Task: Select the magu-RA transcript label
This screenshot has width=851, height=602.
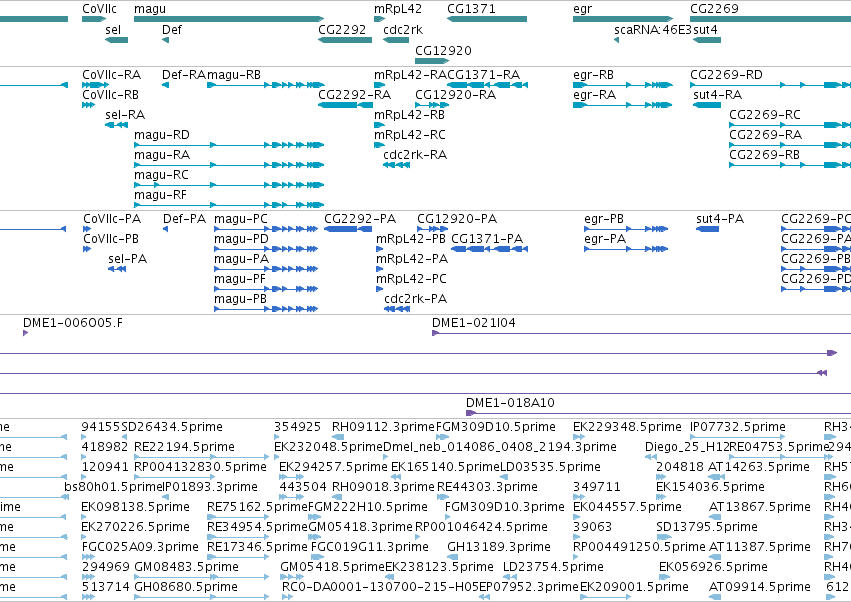Action: click(162, 155)
